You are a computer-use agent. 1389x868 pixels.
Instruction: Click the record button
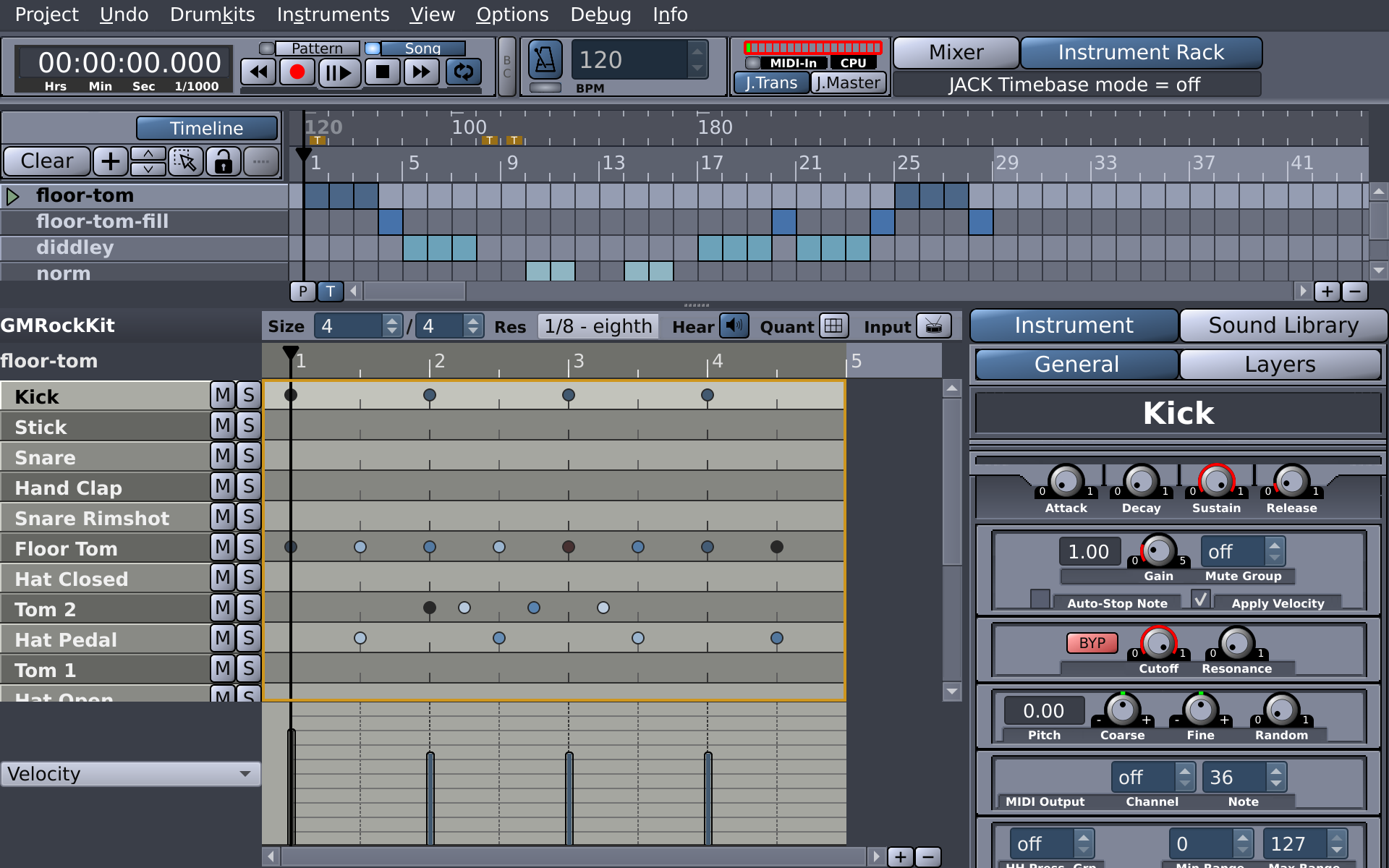[297, 72]
